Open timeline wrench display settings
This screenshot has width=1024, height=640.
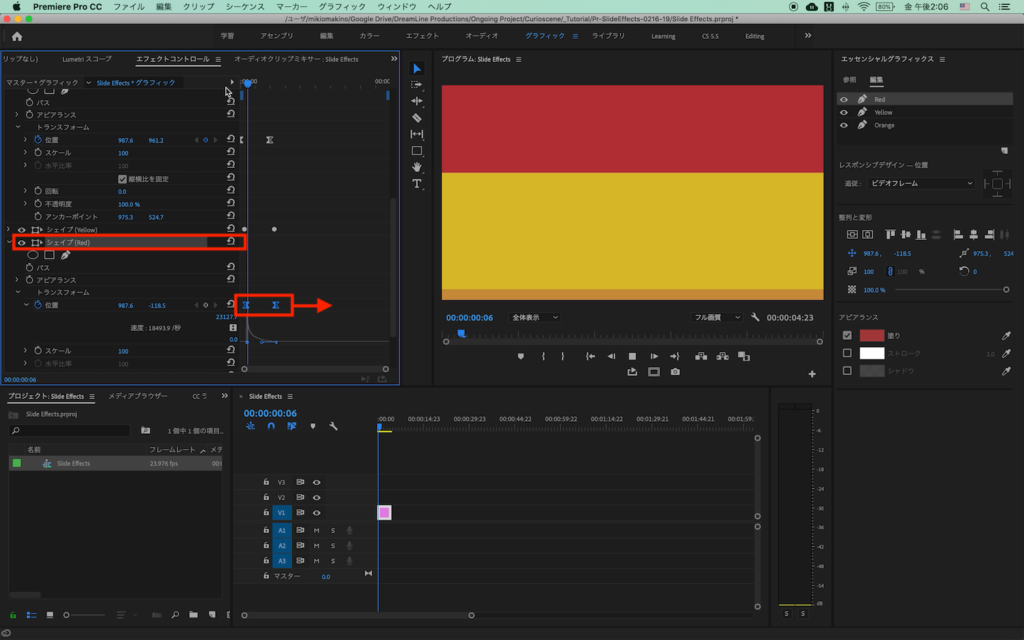(333, 426)
